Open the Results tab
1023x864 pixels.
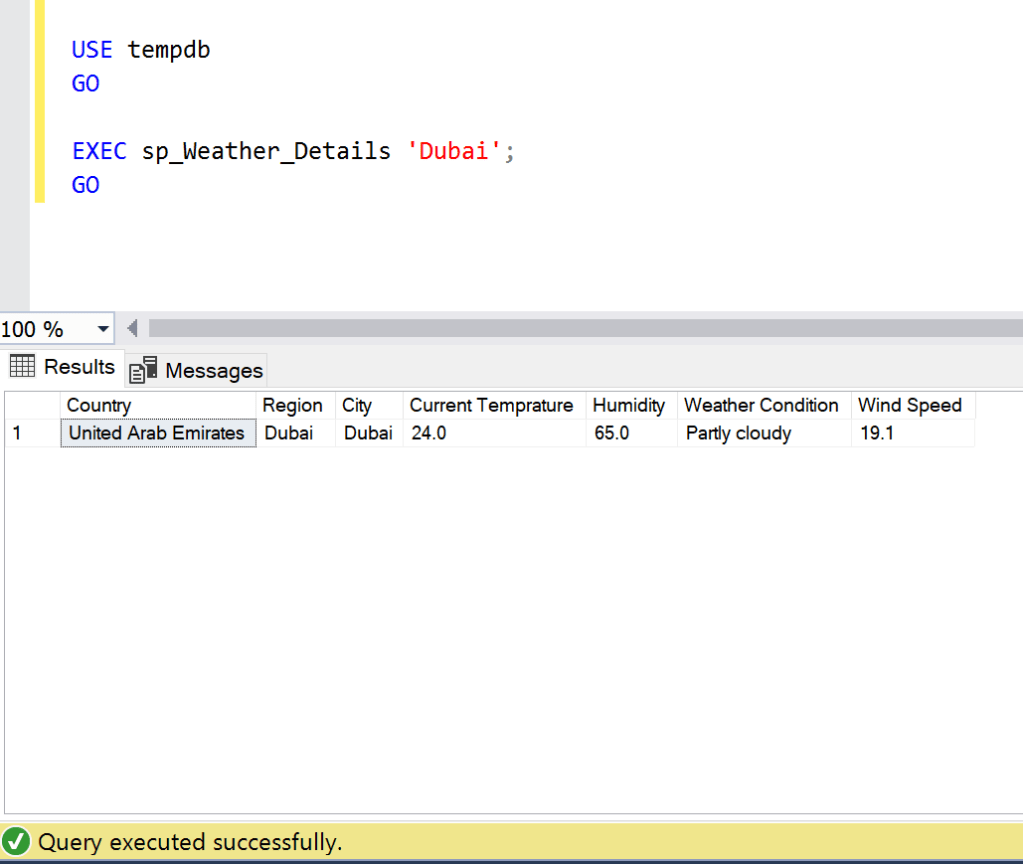63,367
